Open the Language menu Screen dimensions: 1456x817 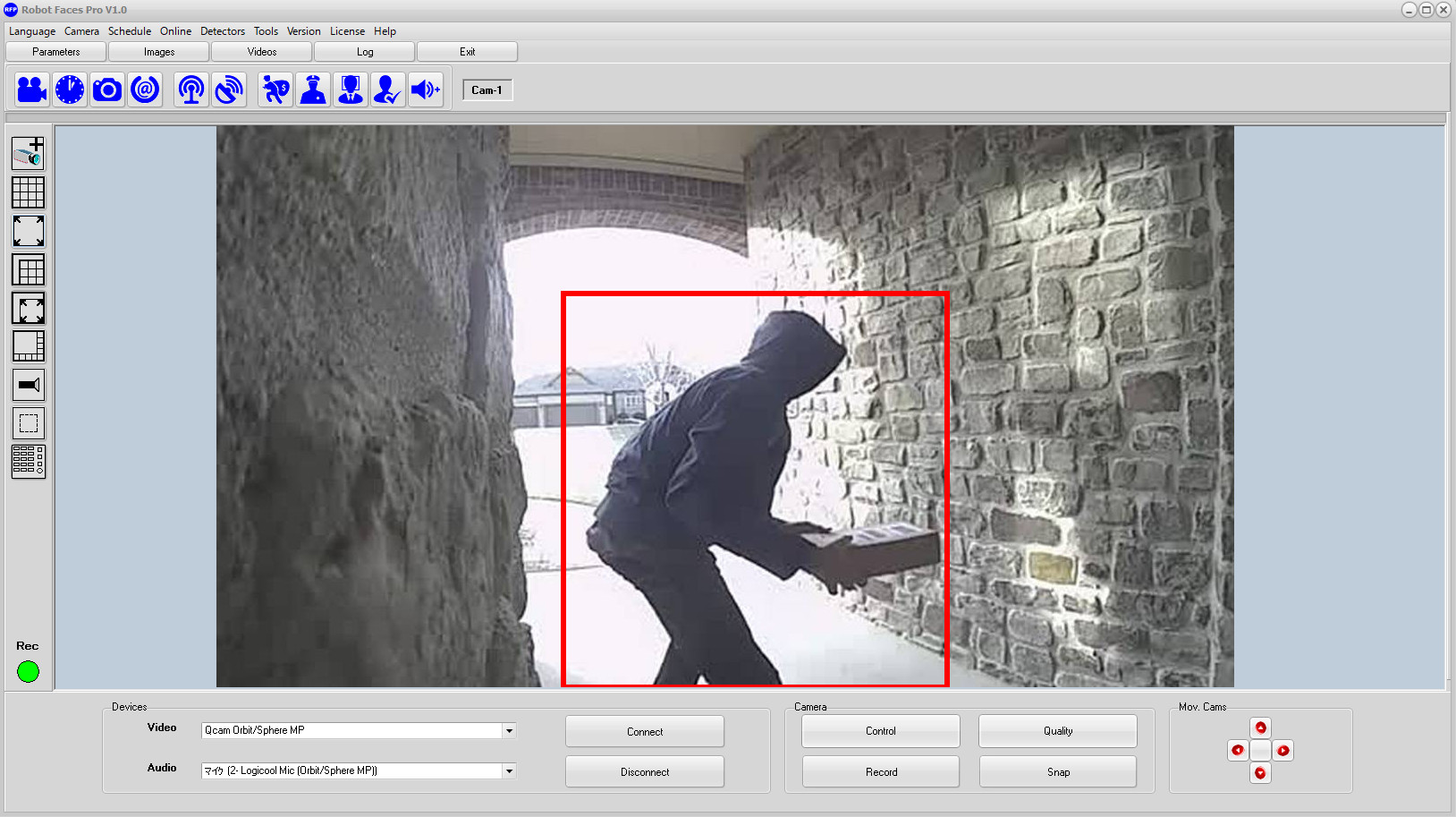[x=32, y=31]
